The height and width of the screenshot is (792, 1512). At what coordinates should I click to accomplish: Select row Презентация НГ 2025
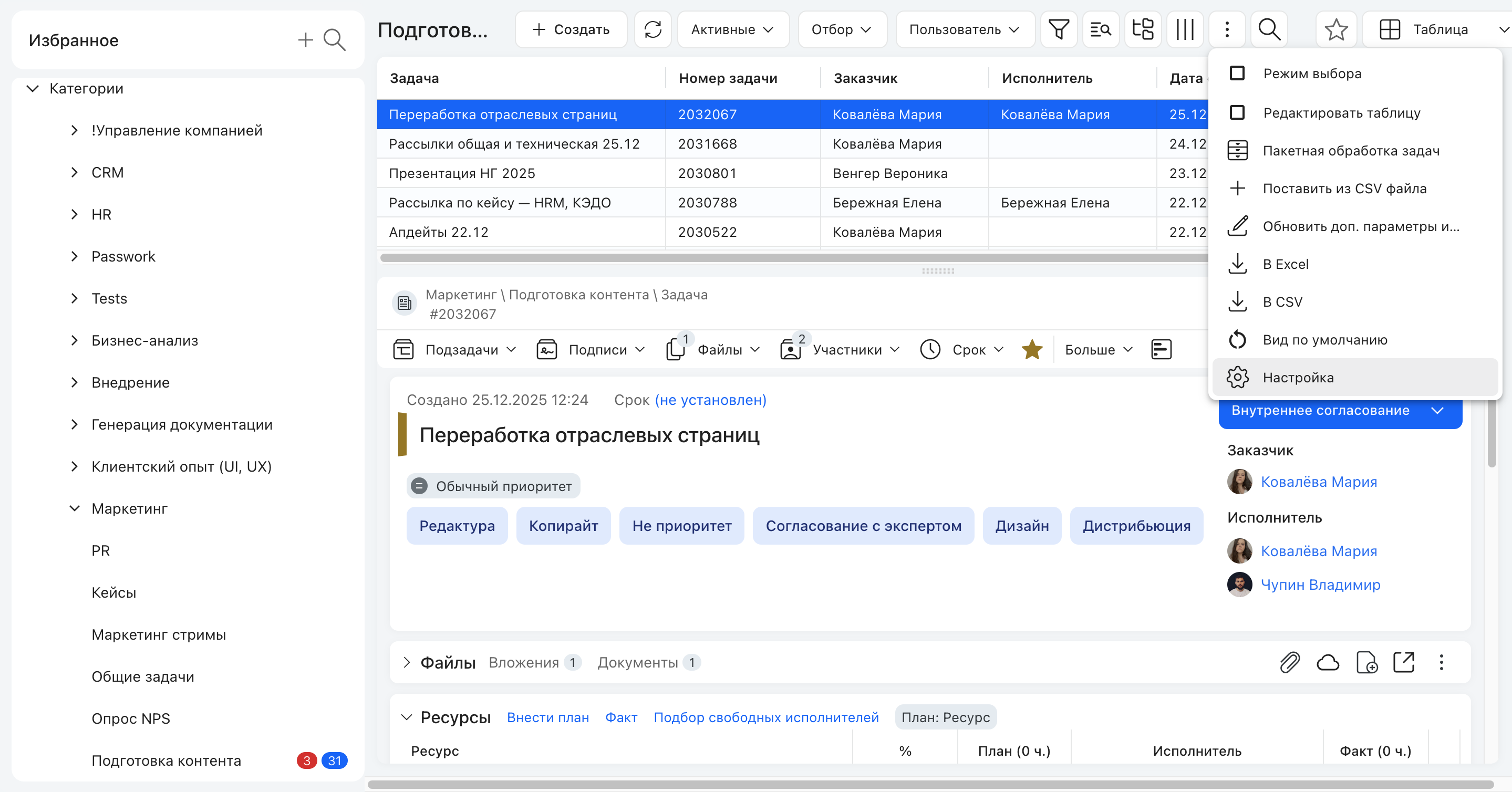tap(793, 173)
